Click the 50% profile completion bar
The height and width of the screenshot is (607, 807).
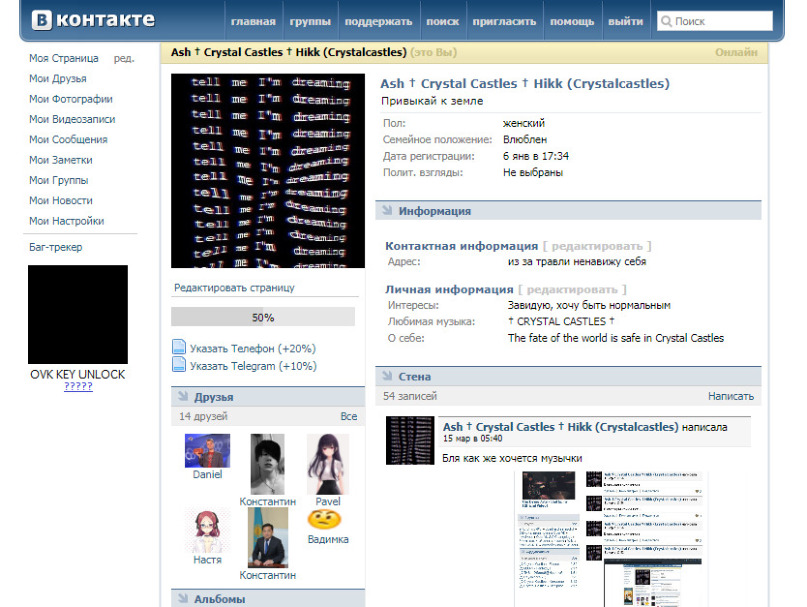click(x=262, y=317)
